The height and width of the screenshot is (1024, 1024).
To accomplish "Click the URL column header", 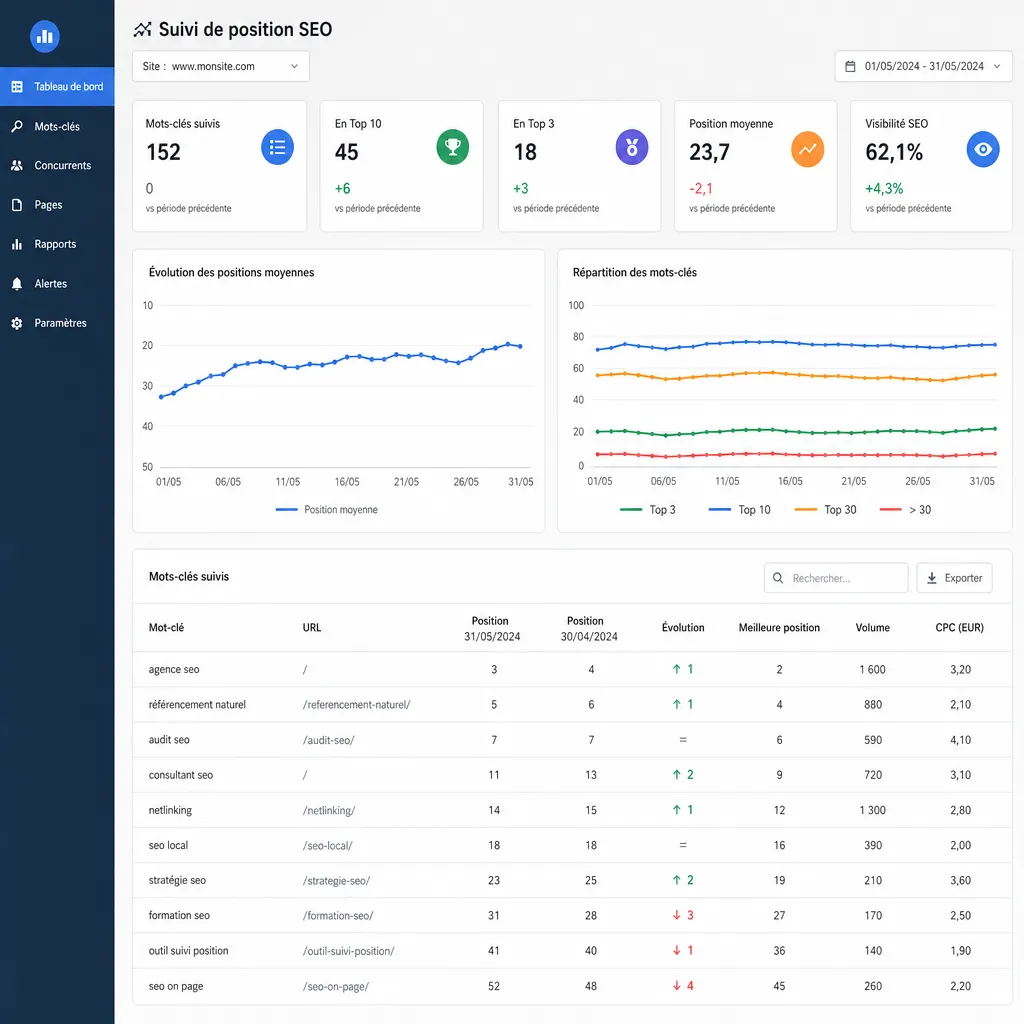I will point(312,628).
